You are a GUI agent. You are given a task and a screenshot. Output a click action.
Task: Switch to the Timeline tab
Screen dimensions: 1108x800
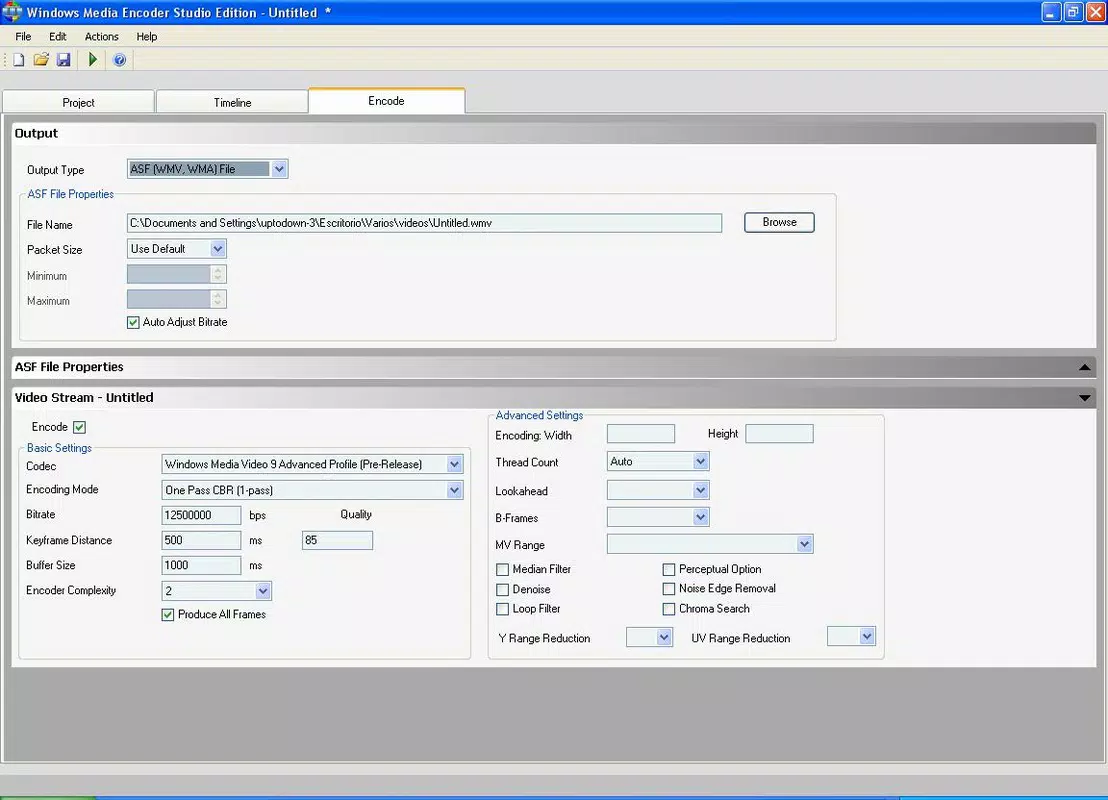232,102
